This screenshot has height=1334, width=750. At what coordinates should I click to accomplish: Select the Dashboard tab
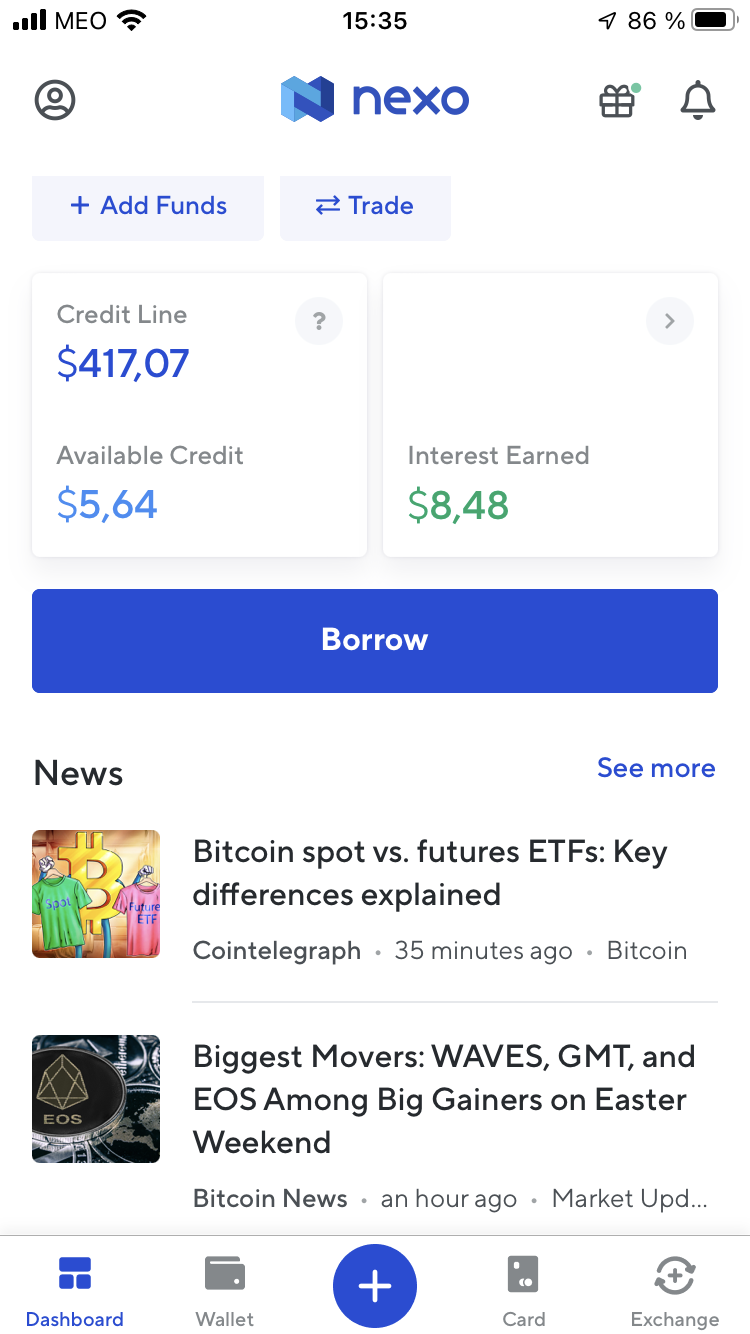tap(75, 1288)
